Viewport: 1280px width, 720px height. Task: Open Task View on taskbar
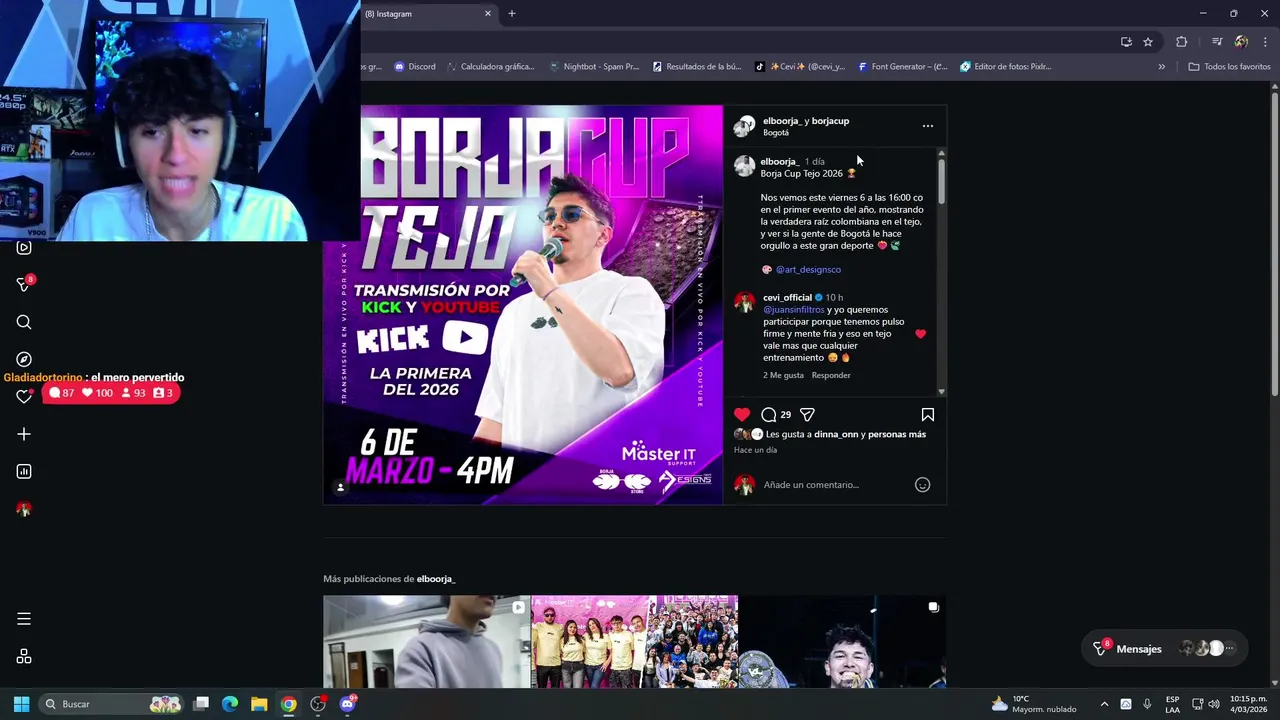click(x=201, y=704)
